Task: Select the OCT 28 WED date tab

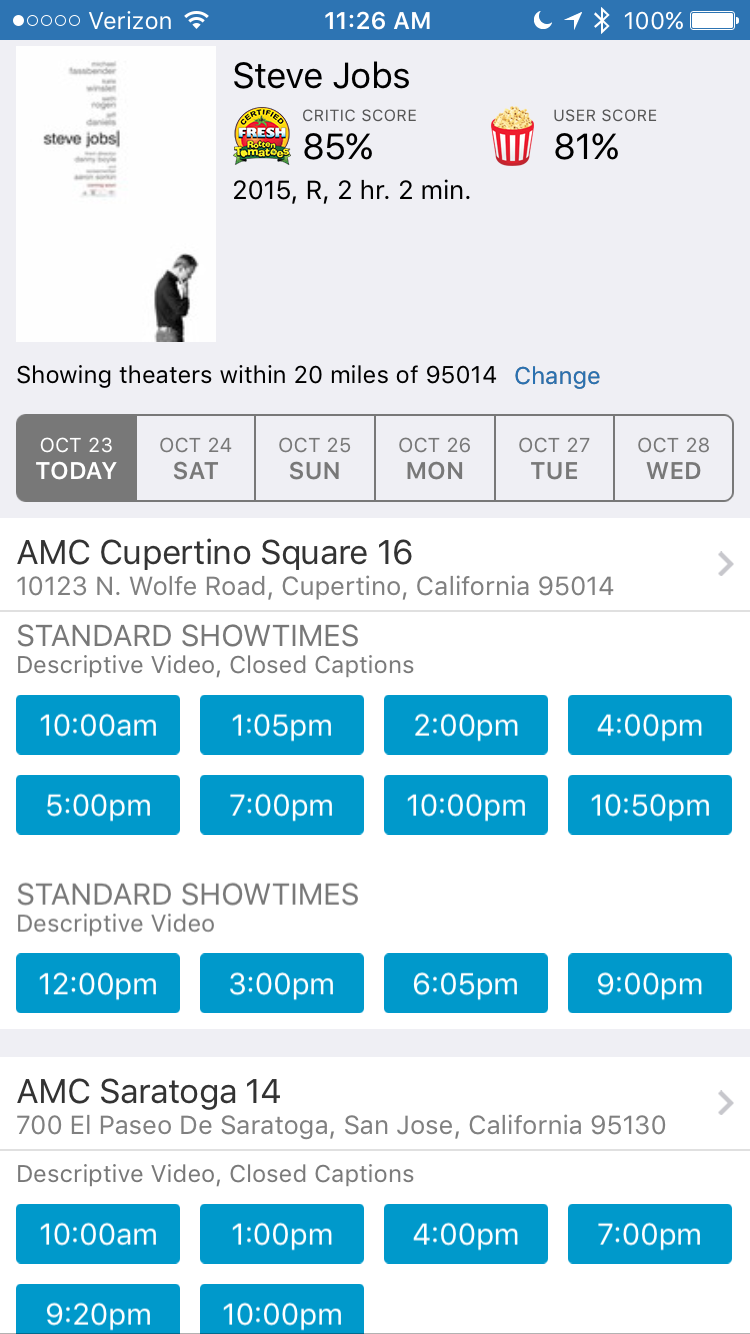Action: pyautogui.click(x=673, y=458)
